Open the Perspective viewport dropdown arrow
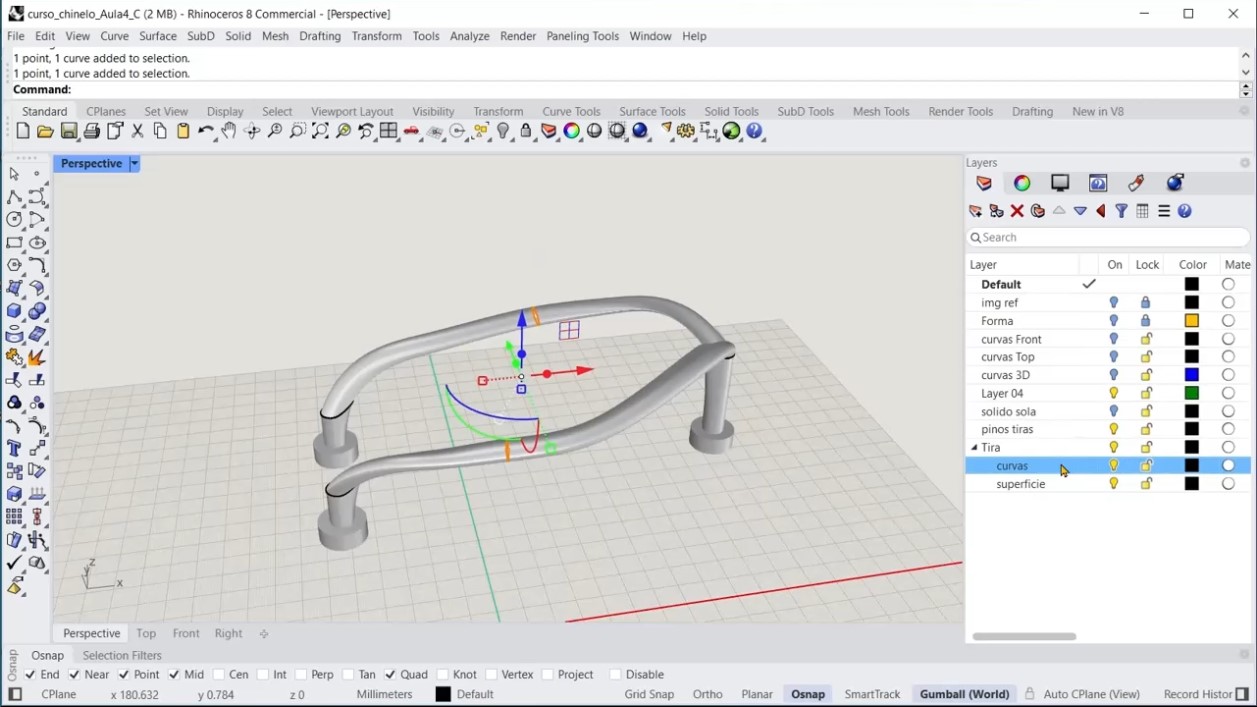1257x707 pixels. coord(134,164)
